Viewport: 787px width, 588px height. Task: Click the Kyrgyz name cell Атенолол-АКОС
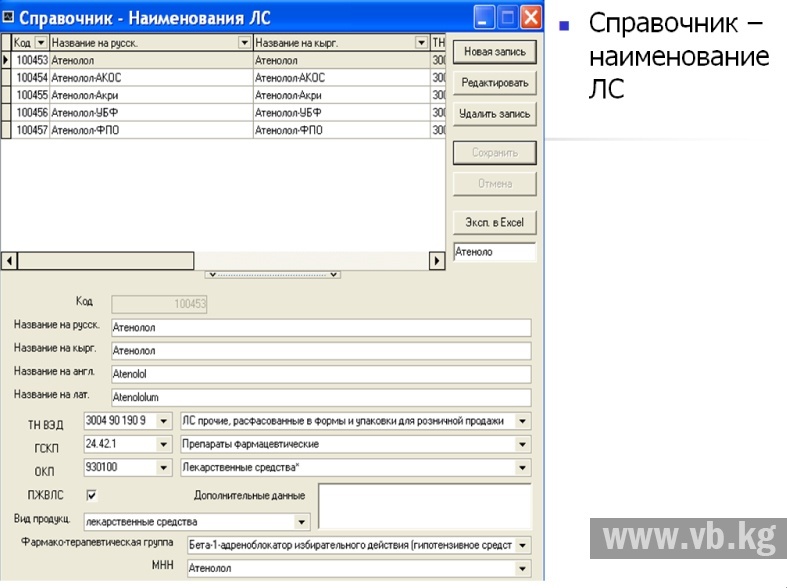click(341, 78)
